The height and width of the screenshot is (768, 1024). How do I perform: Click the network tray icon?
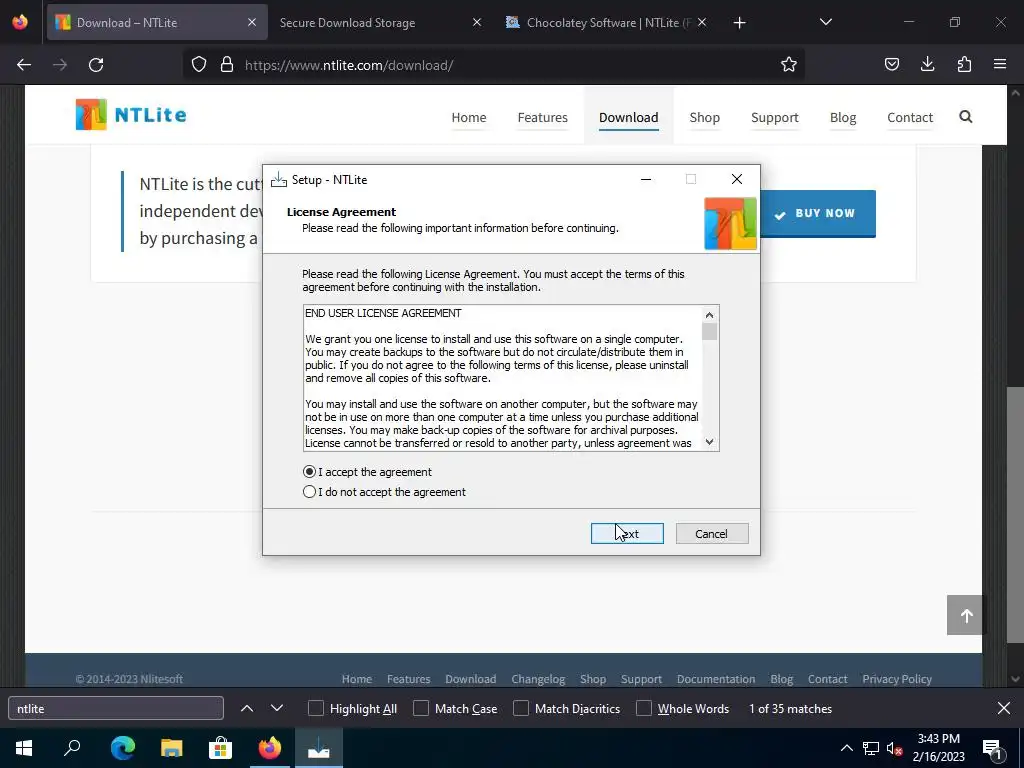click(x=871, y=748)
